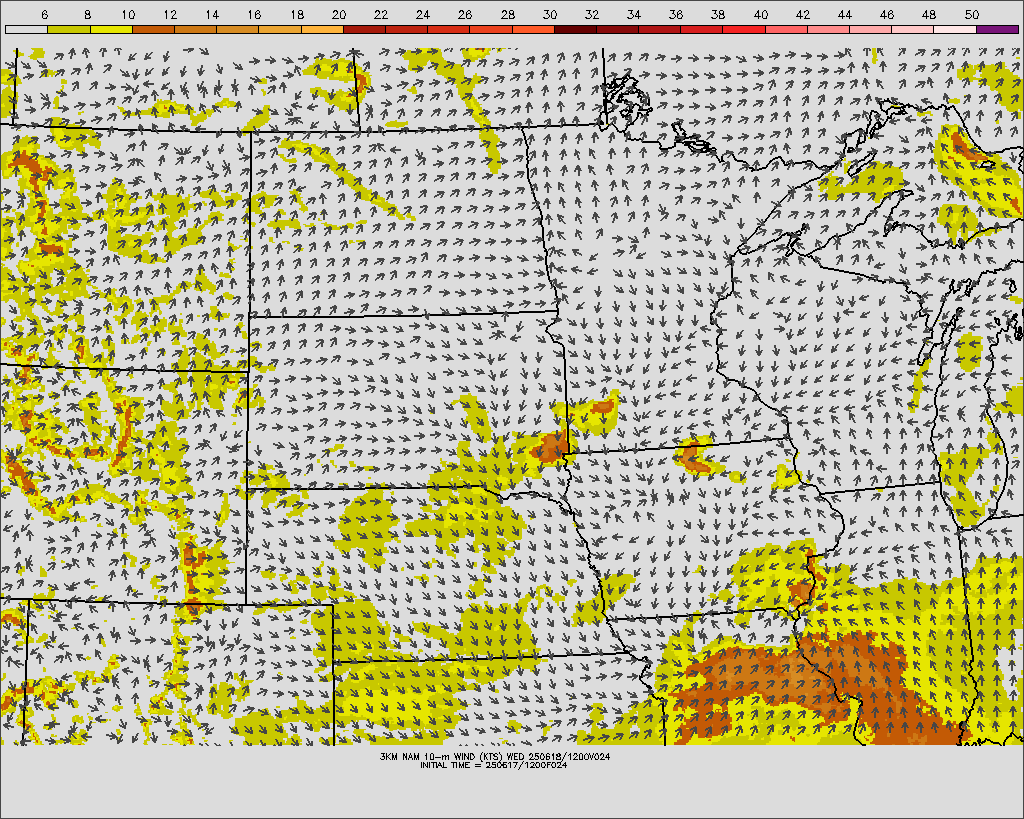Click the legend label "48"
The image size is (1024, 819).
[929, 14]
